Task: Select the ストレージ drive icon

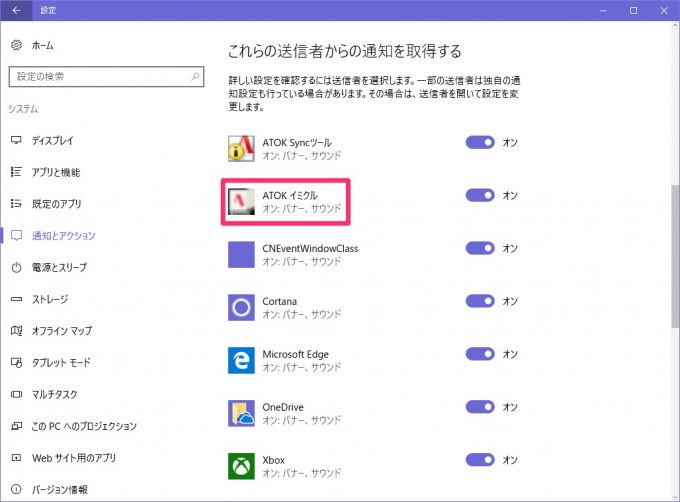Action: pos(16,299)
